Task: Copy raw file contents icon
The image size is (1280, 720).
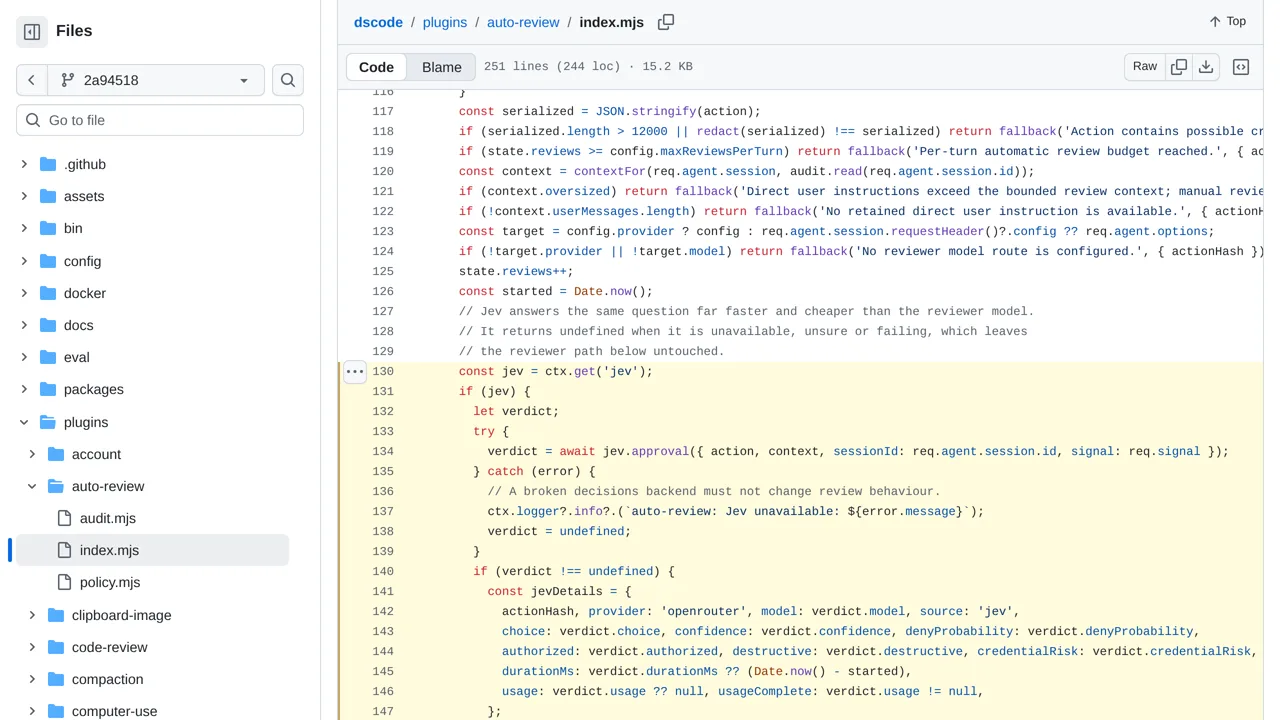Action: tap(1179, 67)
